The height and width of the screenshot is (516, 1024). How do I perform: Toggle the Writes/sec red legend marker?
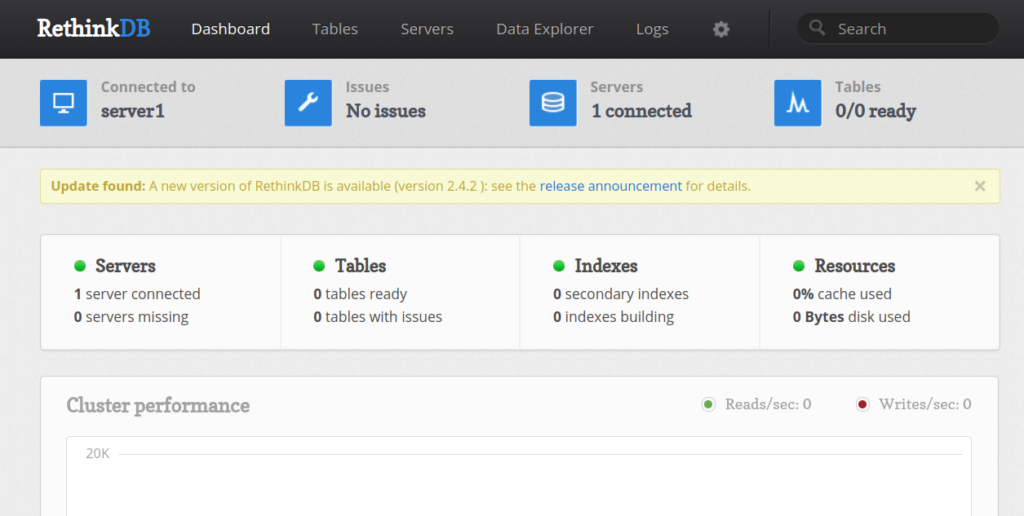(x=863, y=404)
